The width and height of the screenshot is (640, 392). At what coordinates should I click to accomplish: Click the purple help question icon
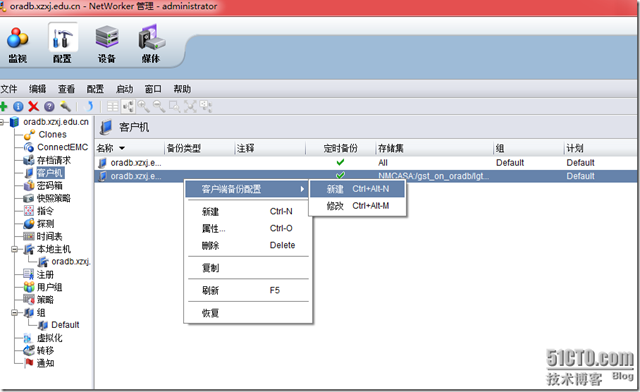point(49,107)
